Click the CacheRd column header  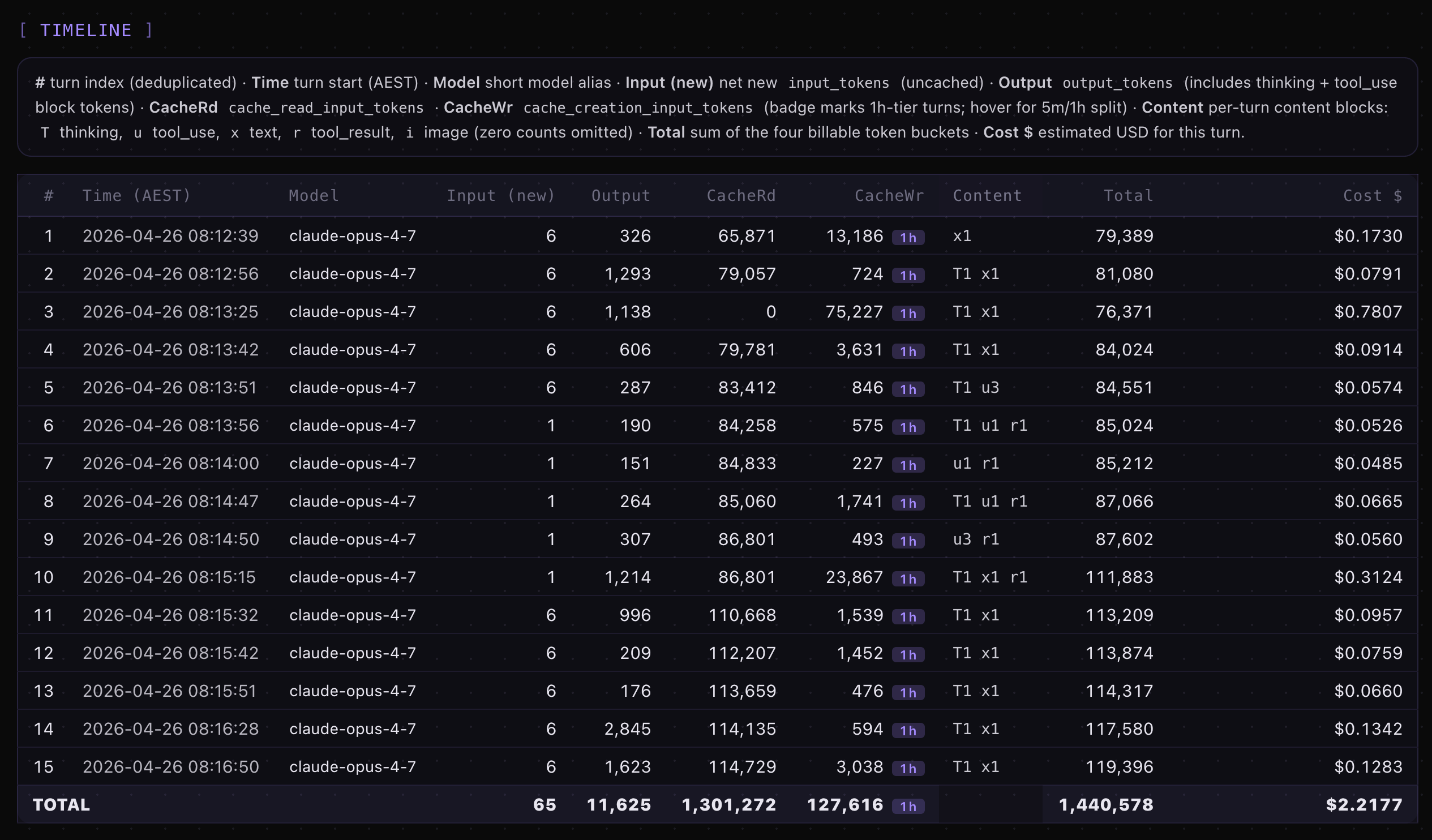point(740,195)
